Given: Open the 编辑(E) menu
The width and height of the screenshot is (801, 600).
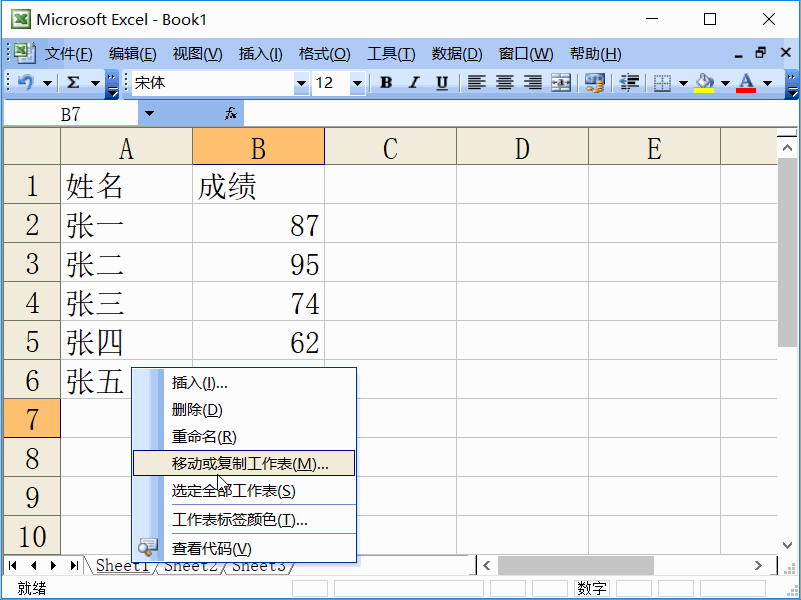Looking at the screenshot, I should 132,54.
